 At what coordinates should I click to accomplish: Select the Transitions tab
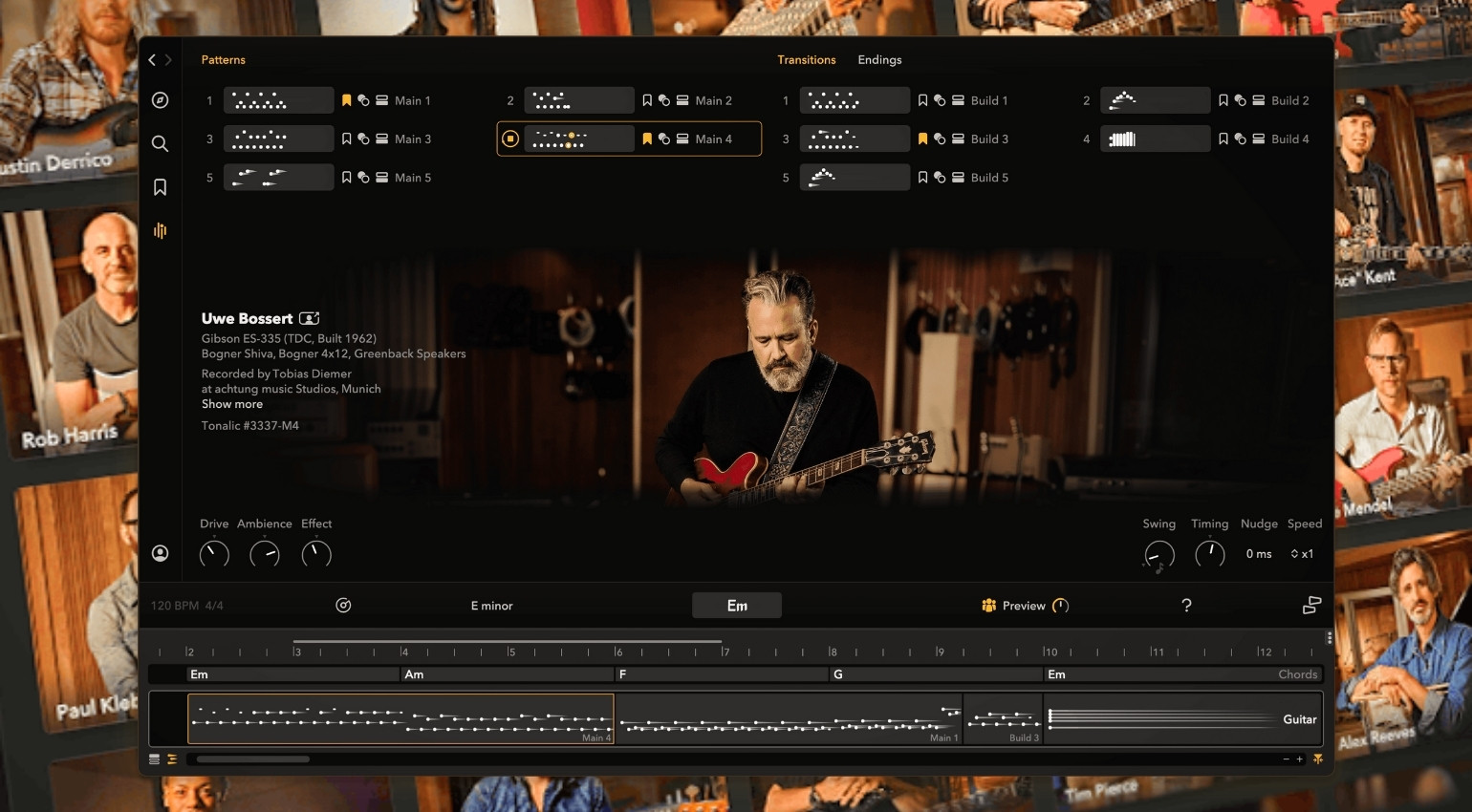[806, 60]
